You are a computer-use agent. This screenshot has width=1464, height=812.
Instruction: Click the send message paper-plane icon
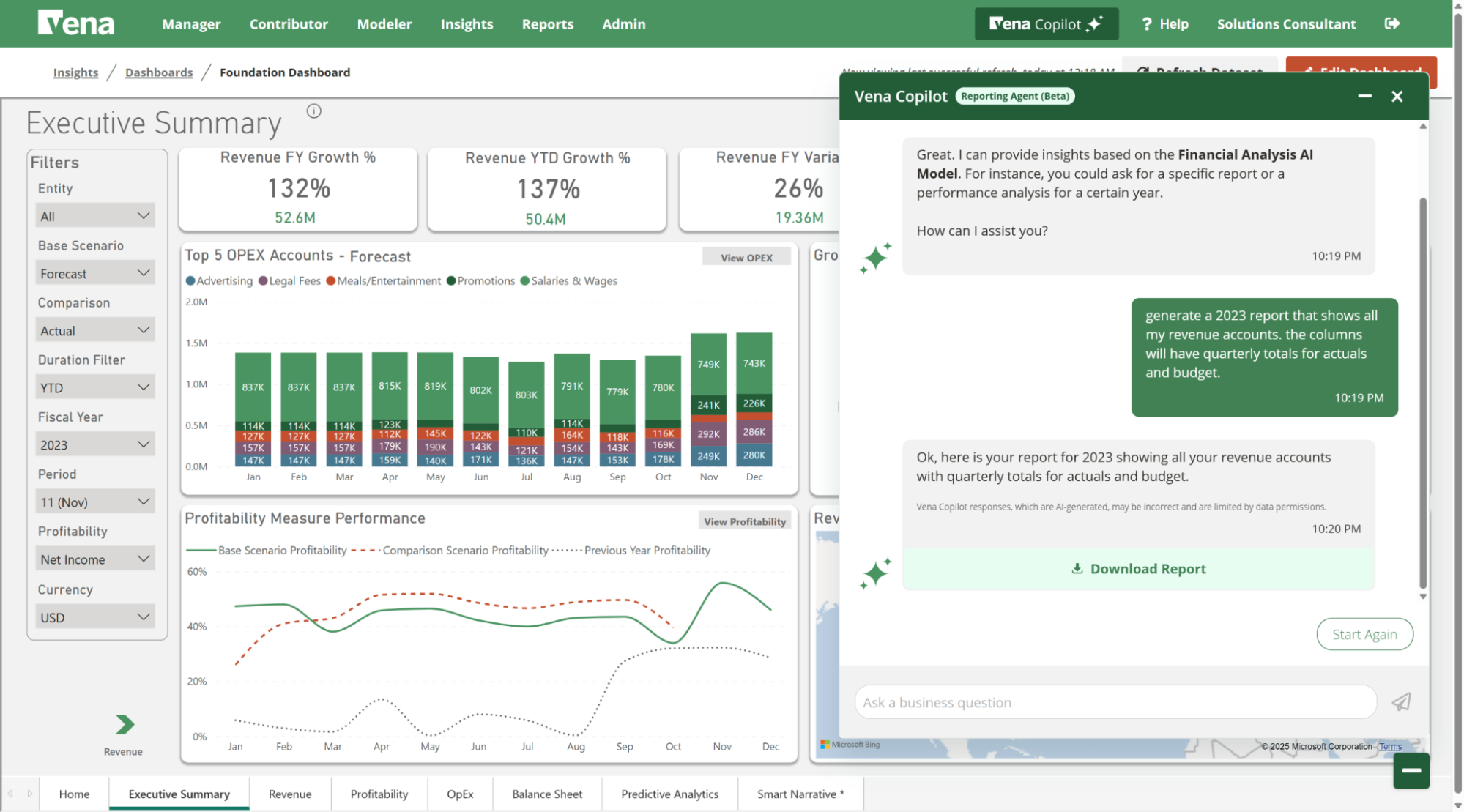[x=1401, y=702]
